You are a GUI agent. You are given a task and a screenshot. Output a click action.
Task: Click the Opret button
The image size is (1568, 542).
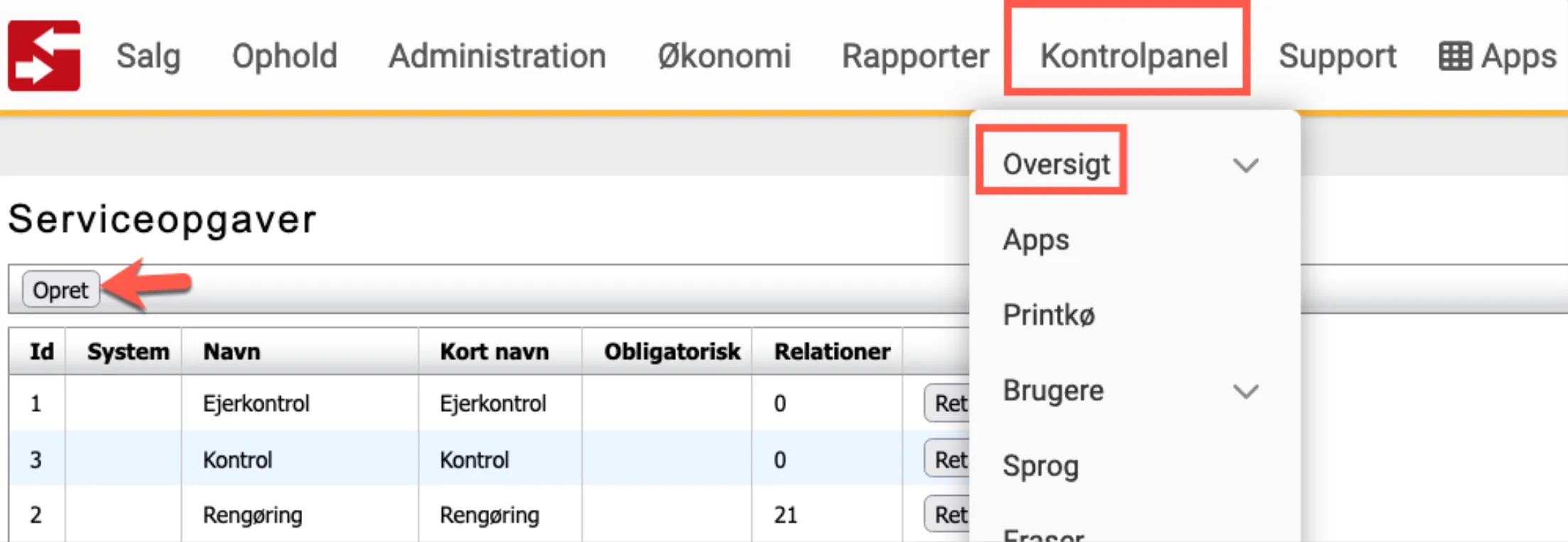click(60, 290)
